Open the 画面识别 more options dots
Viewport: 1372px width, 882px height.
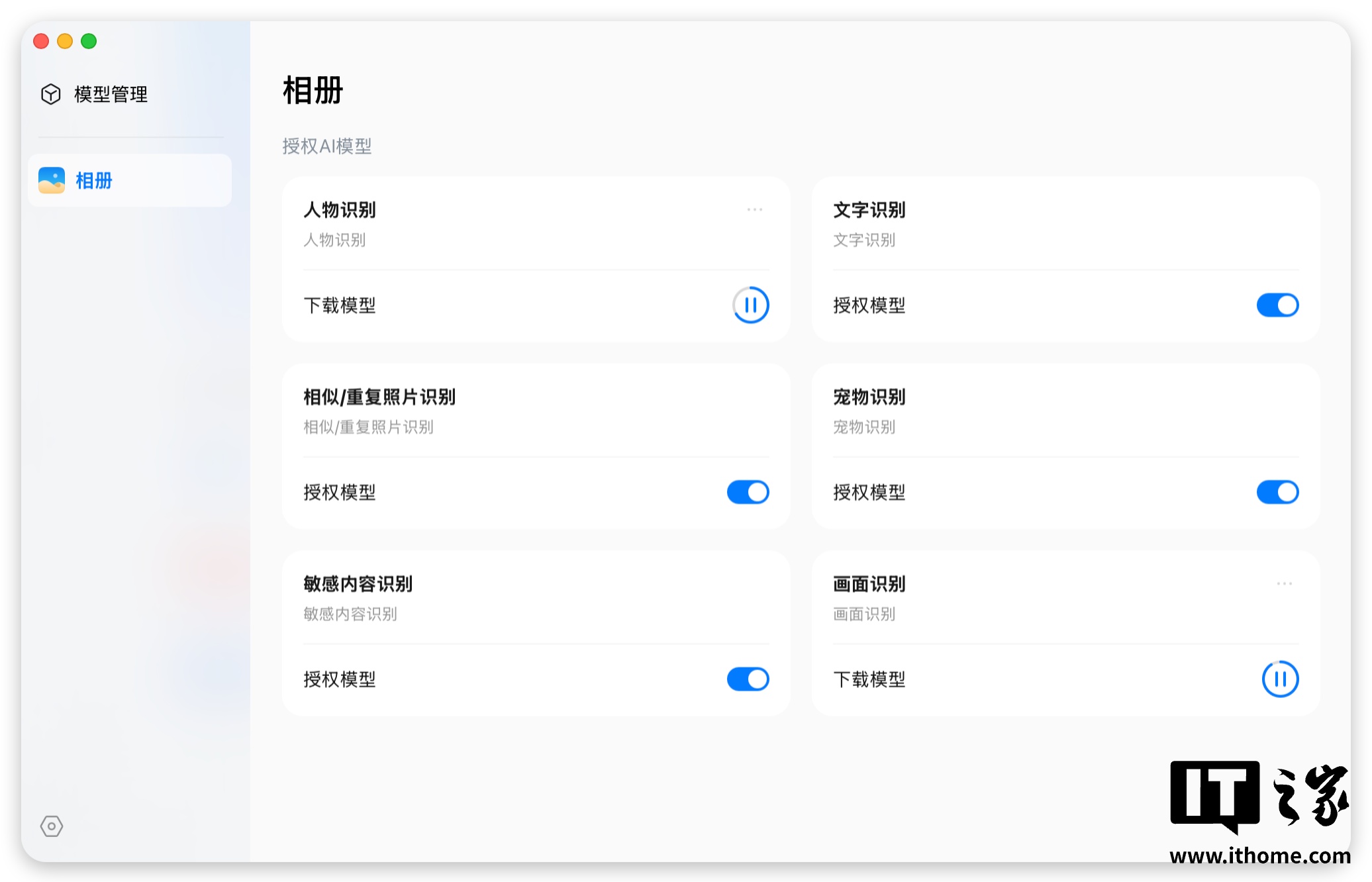tap(1285, 583)
